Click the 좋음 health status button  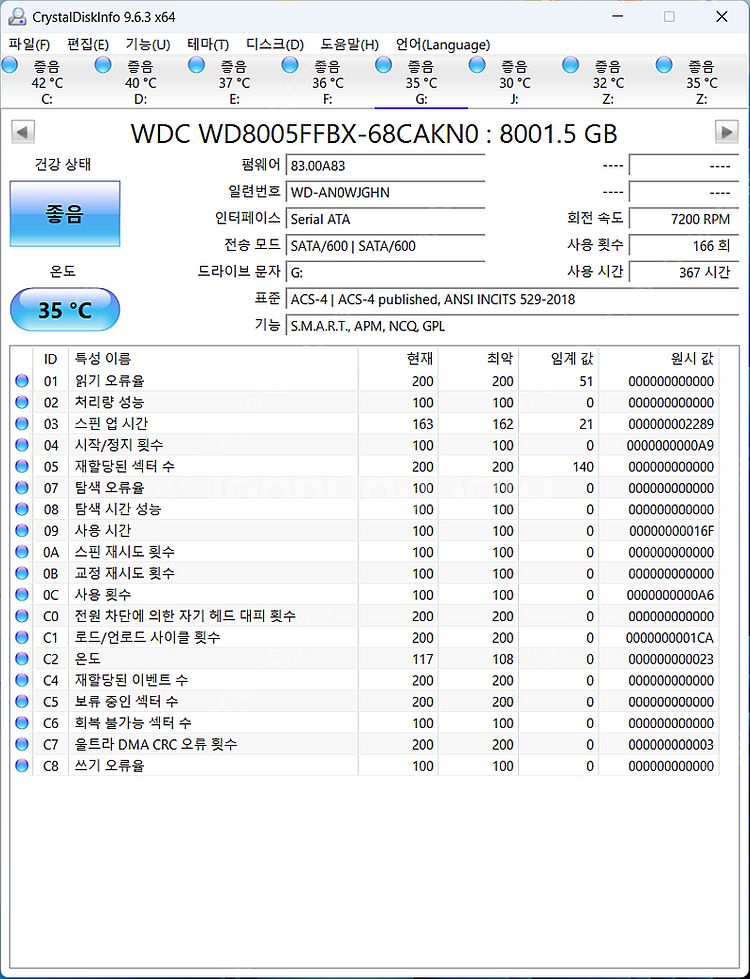click(65, 214)
